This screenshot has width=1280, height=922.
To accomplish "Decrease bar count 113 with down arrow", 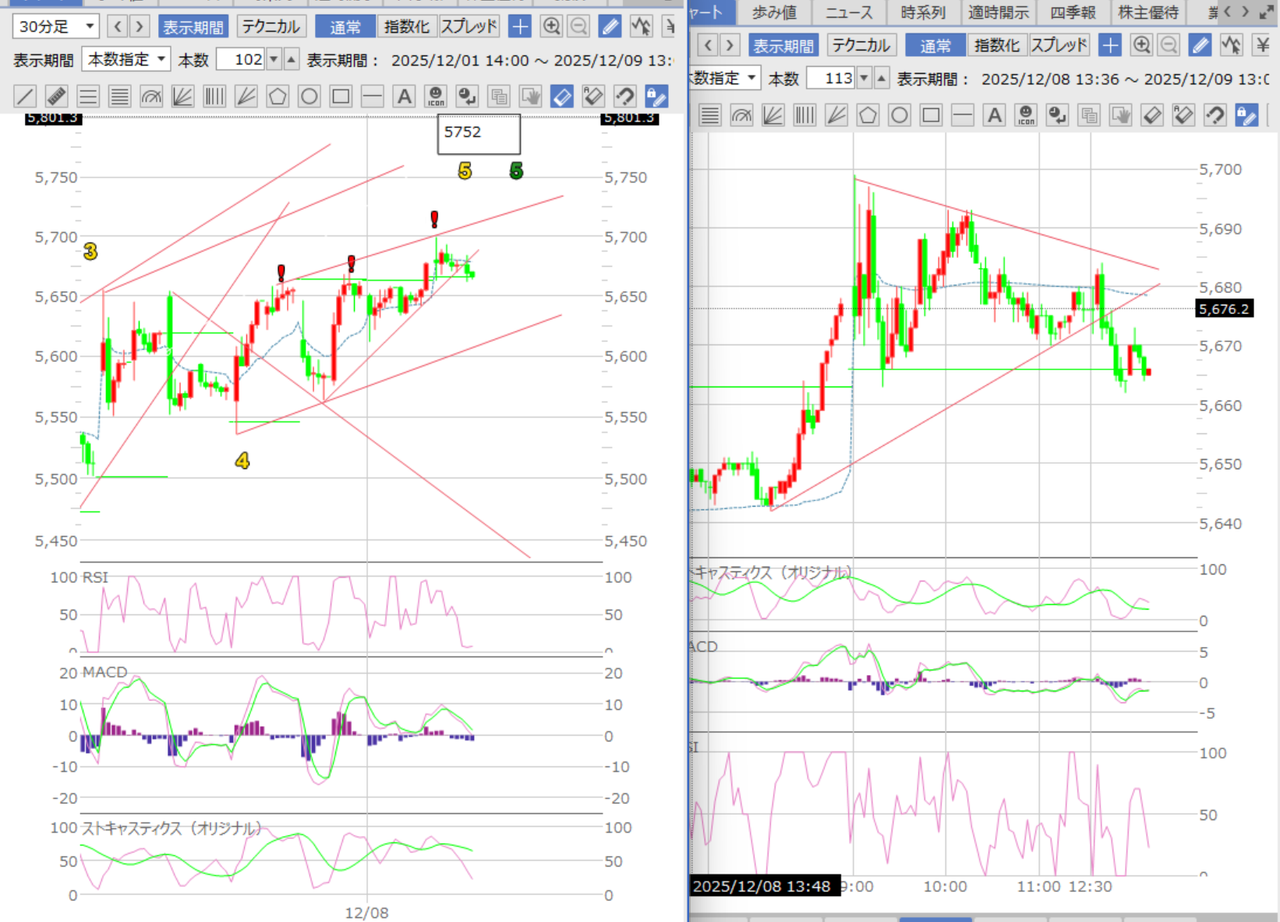I will pos(864,79).
